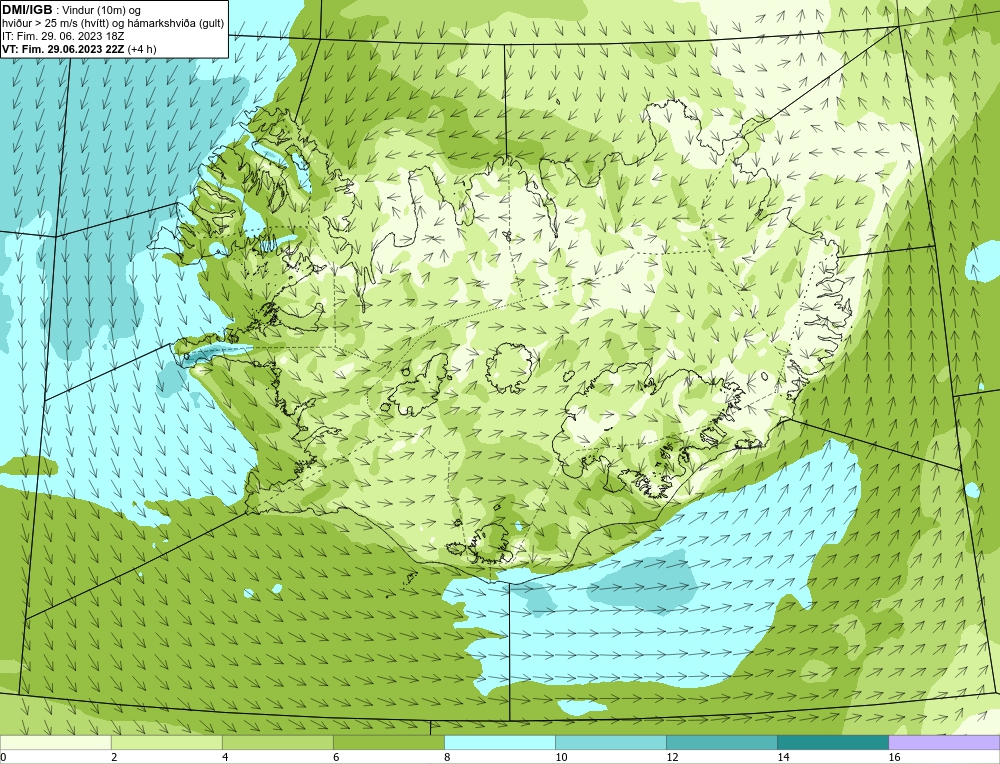Click the legend scale label 16
Viewport: 1000px width, 764px height.
tap(894, 757)
